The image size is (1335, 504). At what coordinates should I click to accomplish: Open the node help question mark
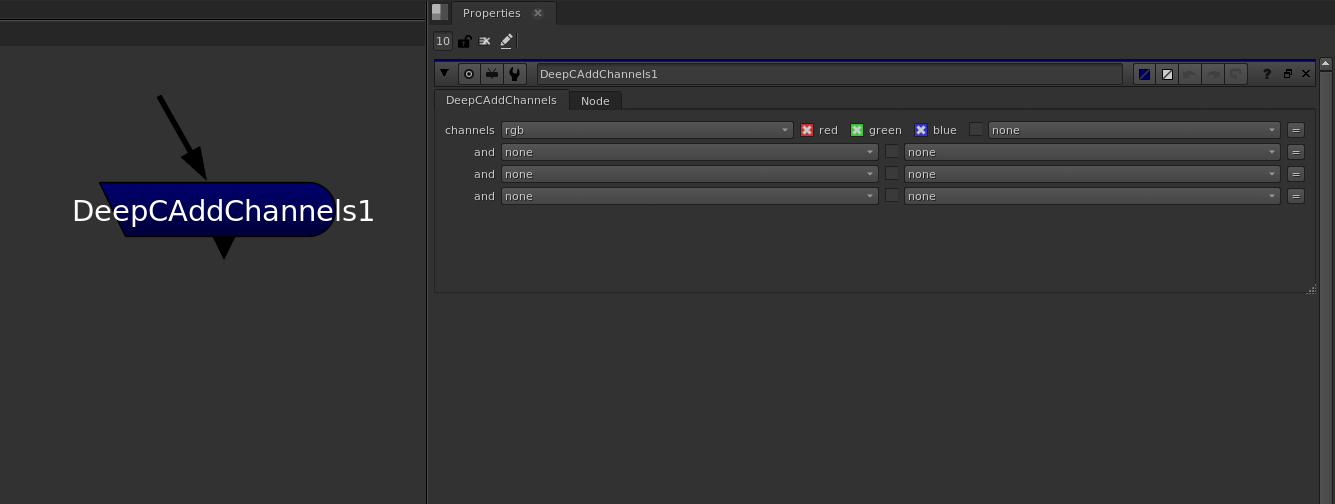pos(1267,74)
